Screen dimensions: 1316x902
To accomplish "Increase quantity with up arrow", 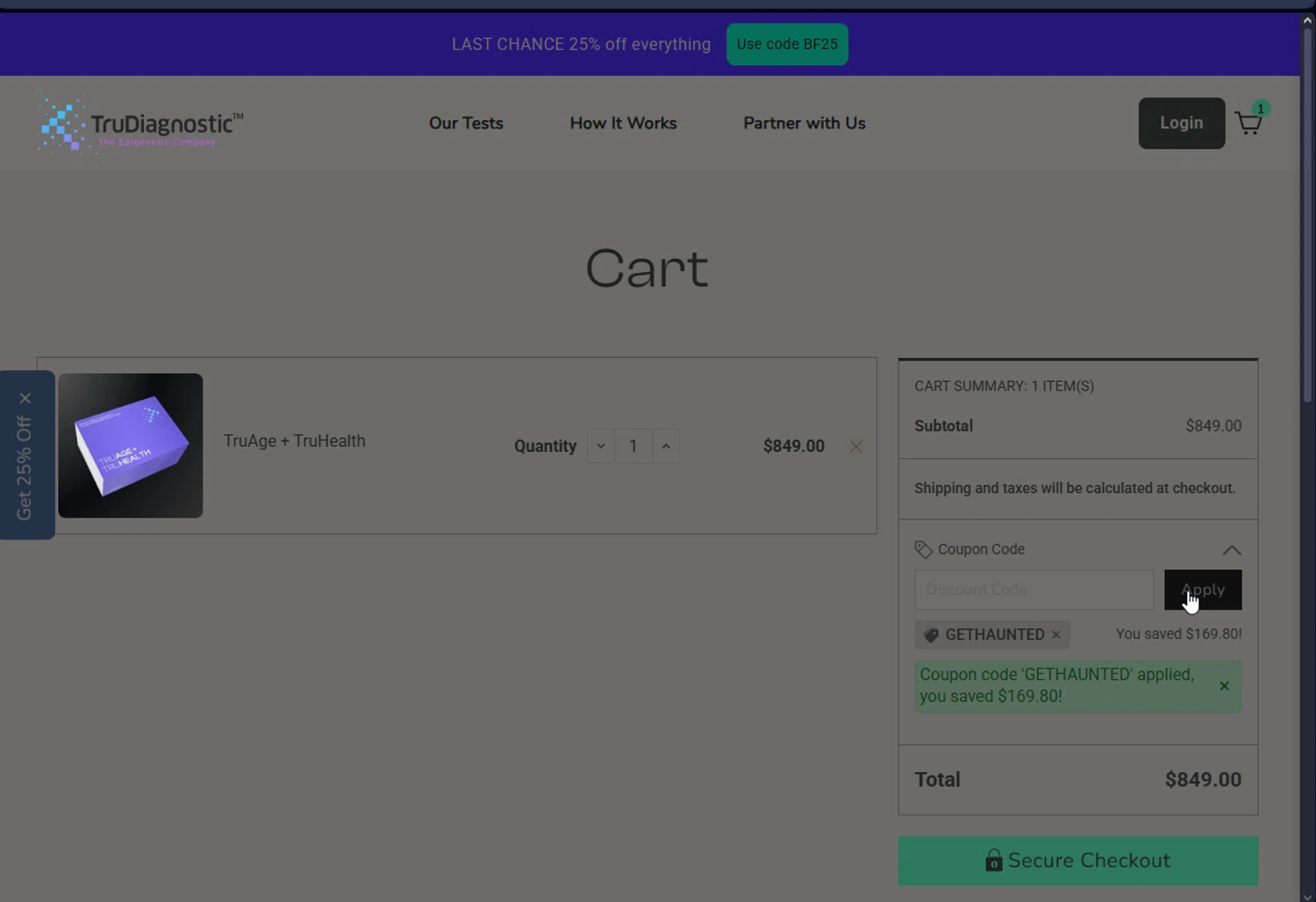I will [x=666, y=446].
